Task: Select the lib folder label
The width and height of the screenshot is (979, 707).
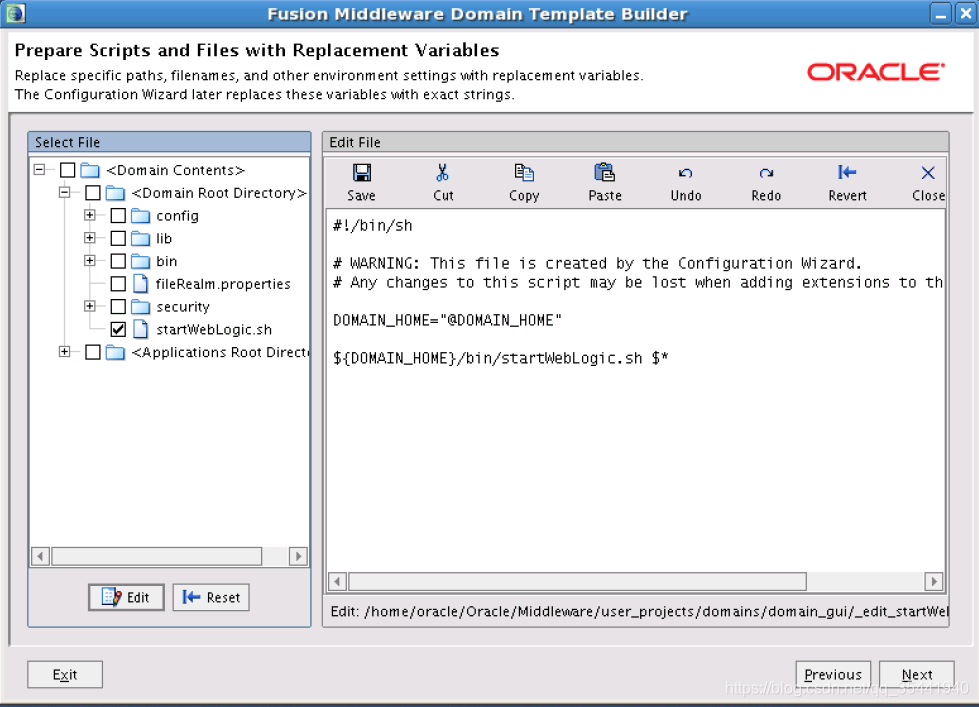Action: 164,239
